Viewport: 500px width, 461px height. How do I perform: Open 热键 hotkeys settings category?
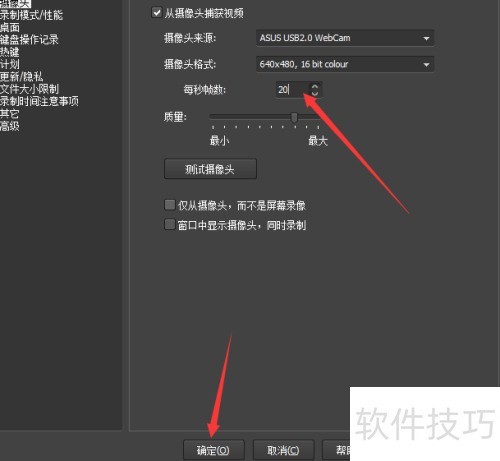pyautogui.click(x=10, y=52)
